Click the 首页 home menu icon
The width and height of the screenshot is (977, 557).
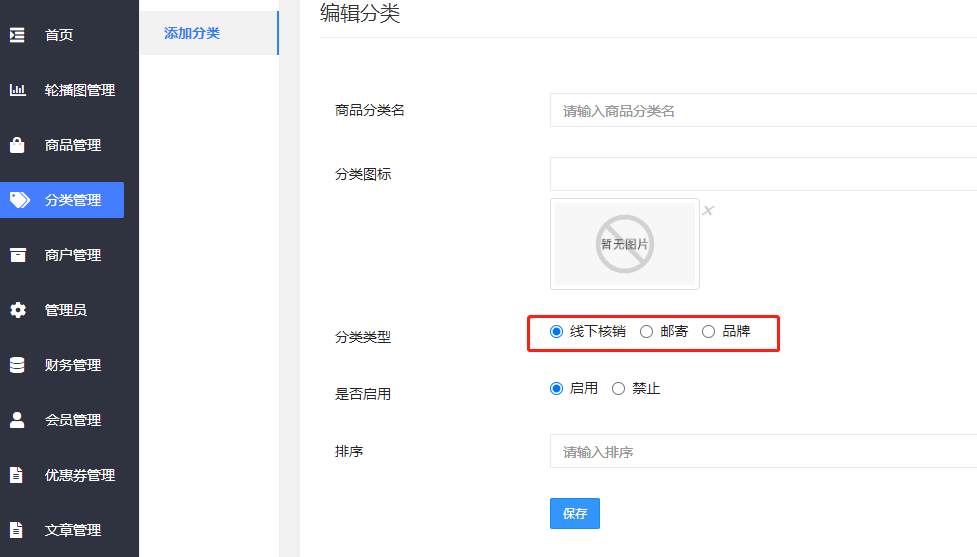point(17,35)
